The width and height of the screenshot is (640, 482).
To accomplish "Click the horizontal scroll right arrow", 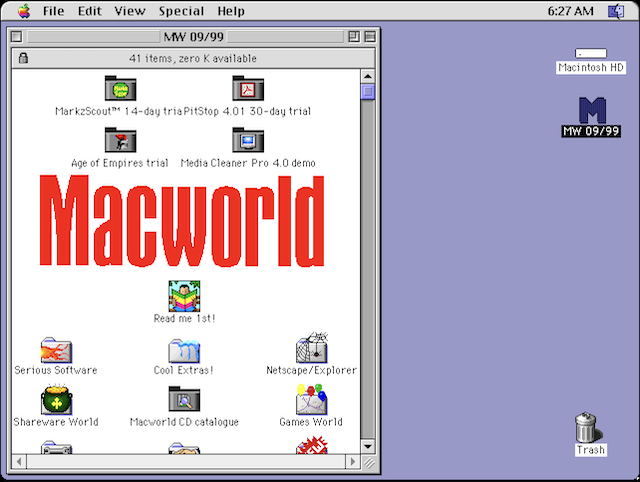I will click(353, 462).
